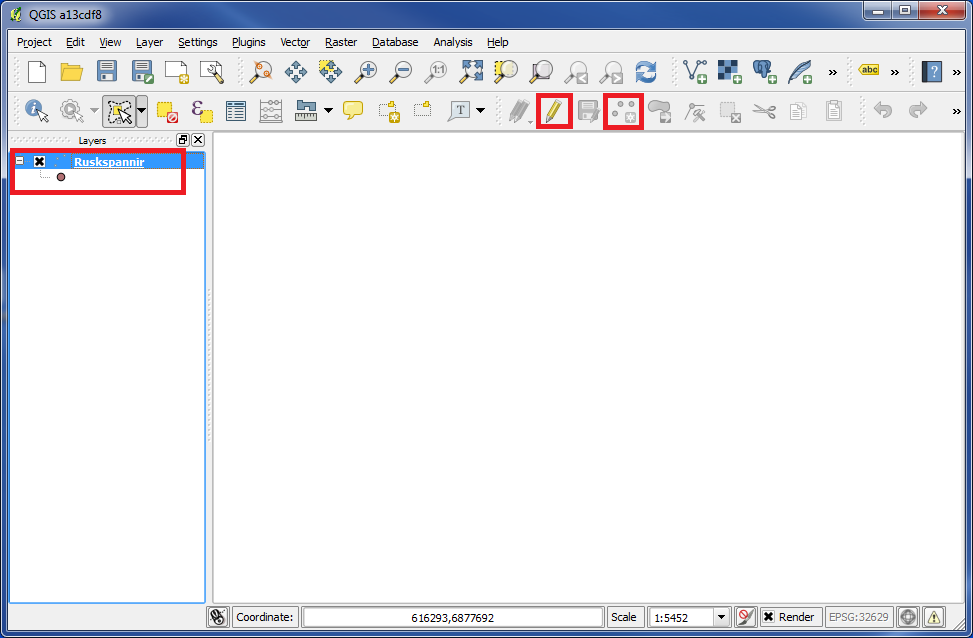Open the composer manager
Screen dimensions: 973x638
[x=212, y=72]
